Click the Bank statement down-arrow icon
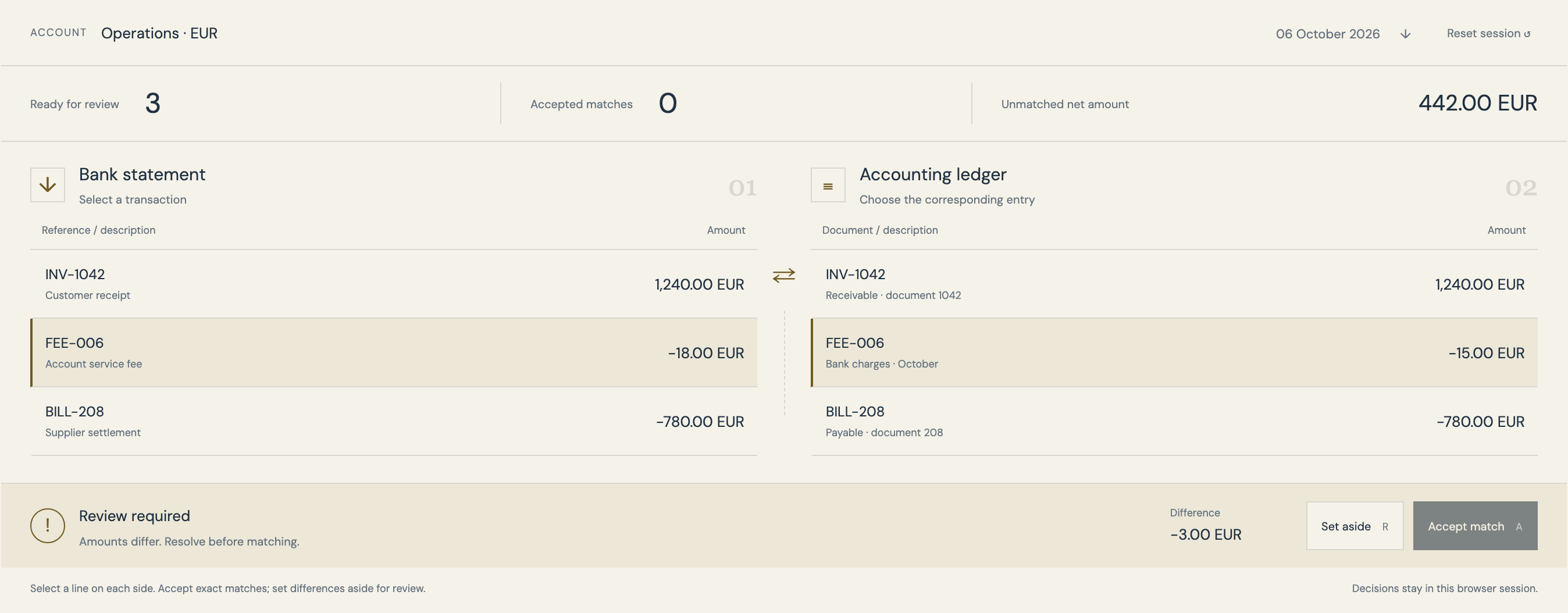 pos(48,185)
